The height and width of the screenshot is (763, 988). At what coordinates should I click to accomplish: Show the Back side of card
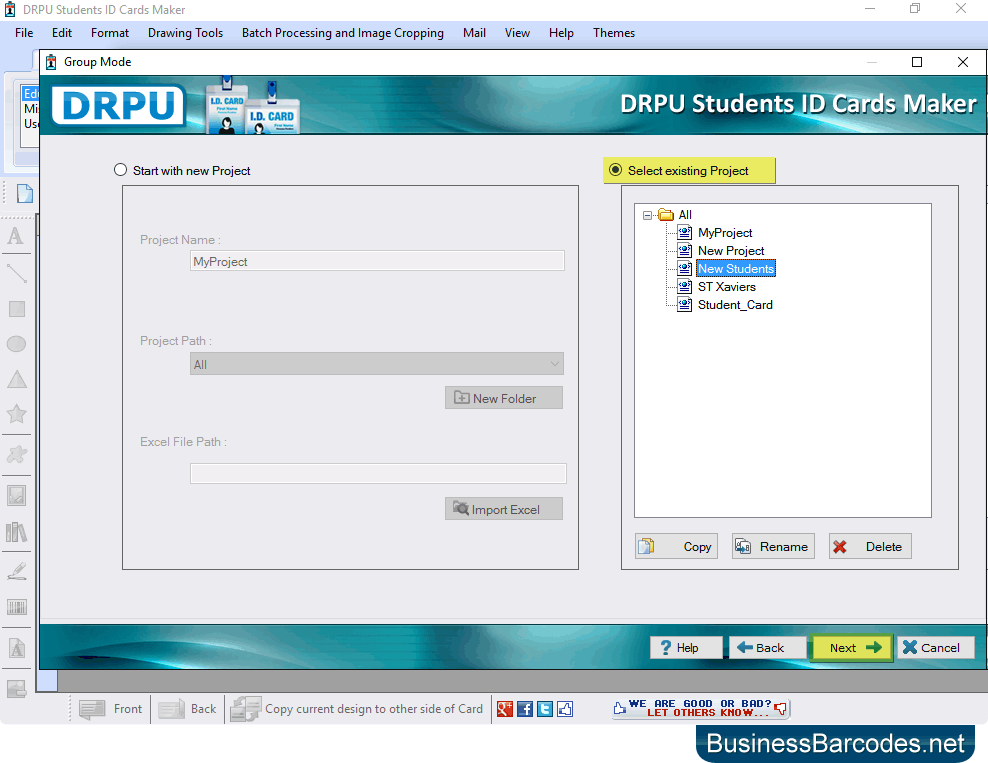pos(187,709)
